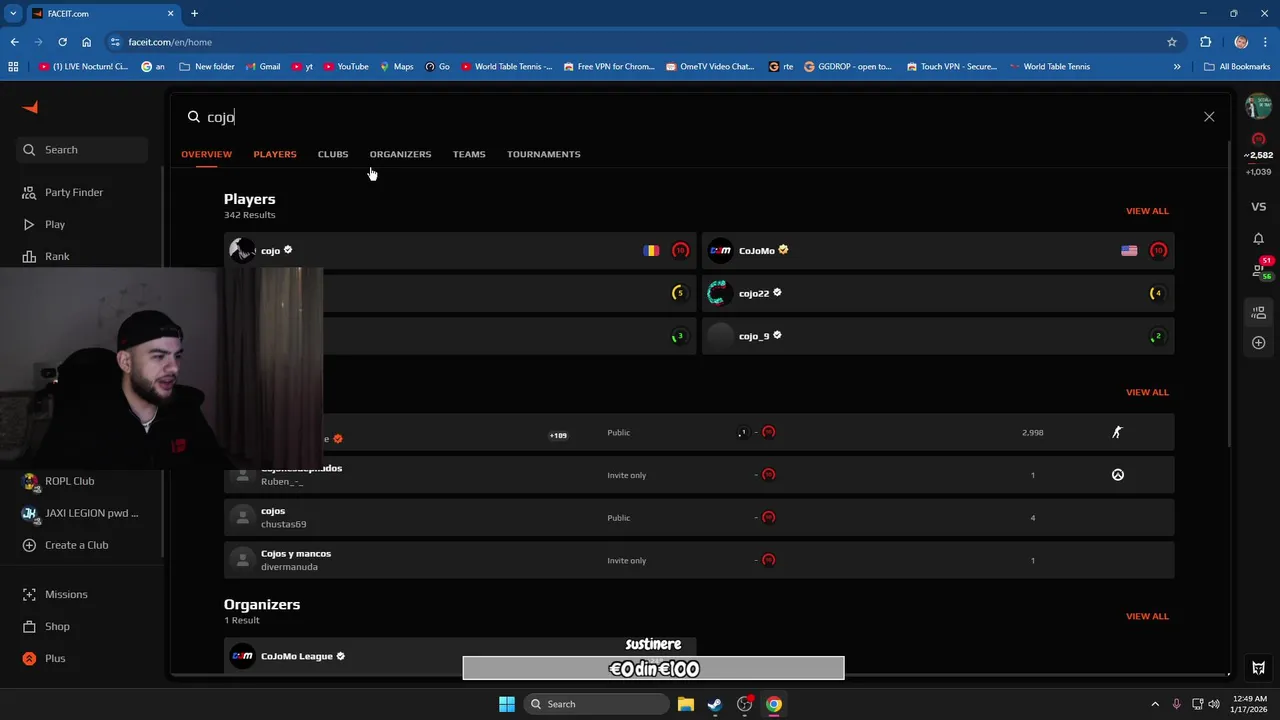1280x720 pixels.
Task: Open a new browser tab
Action: 194,13
